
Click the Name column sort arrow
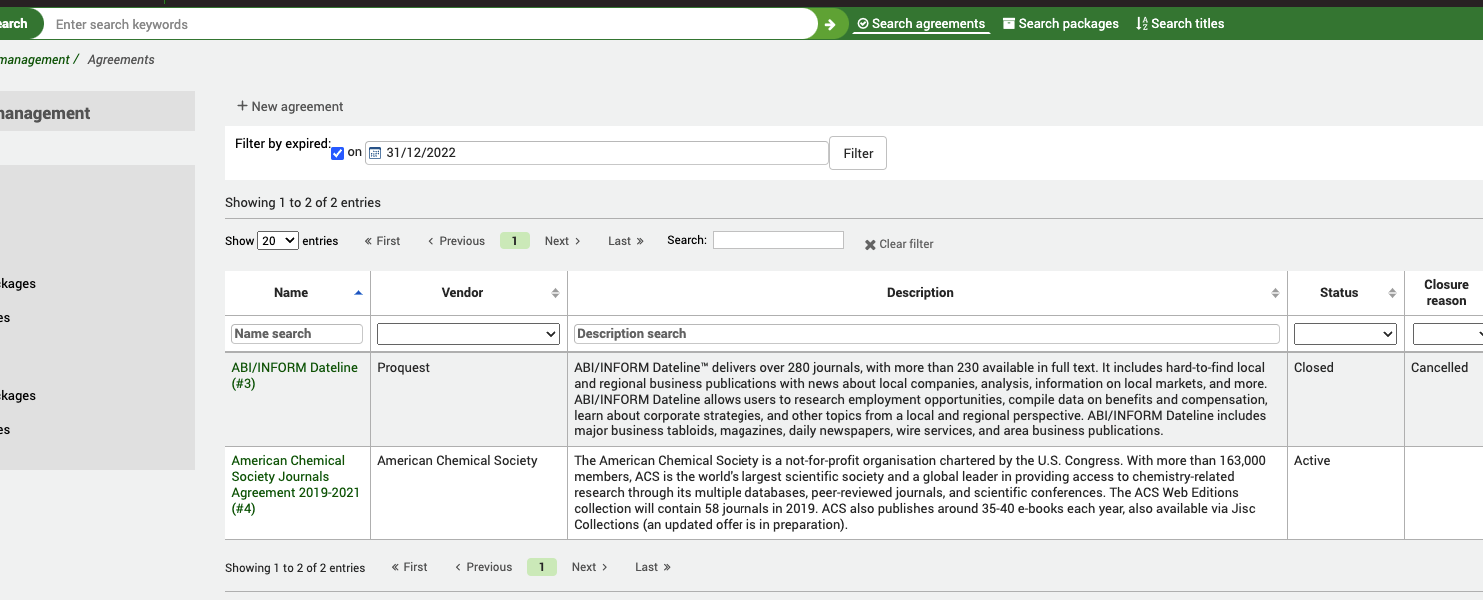tap(357, 292)
